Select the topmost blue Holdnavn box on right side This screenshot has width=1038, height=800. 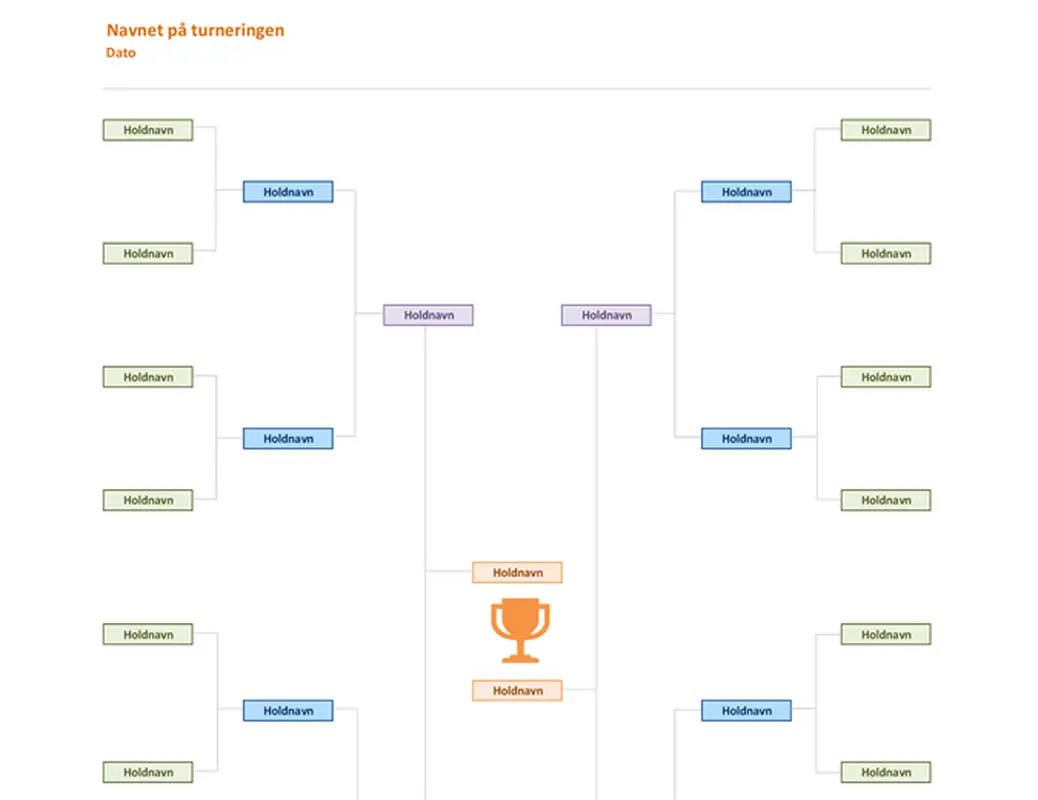point(746,192)
